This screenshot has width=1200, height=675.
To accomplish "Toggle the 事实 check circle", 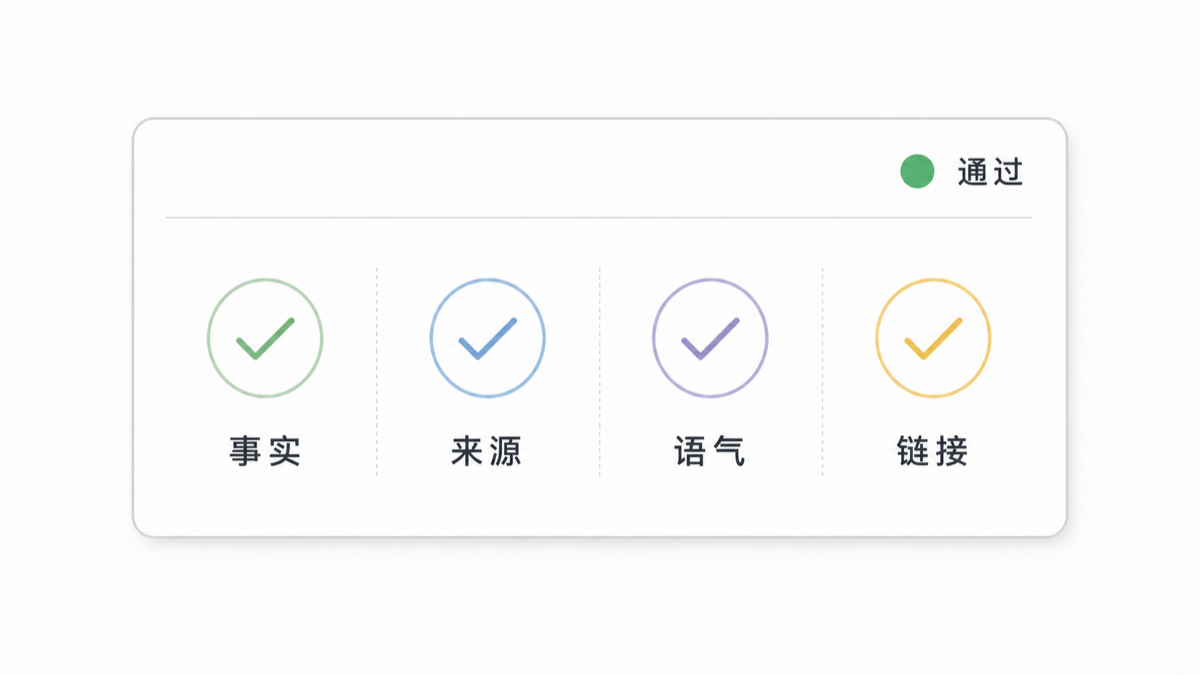I will 265,338.
